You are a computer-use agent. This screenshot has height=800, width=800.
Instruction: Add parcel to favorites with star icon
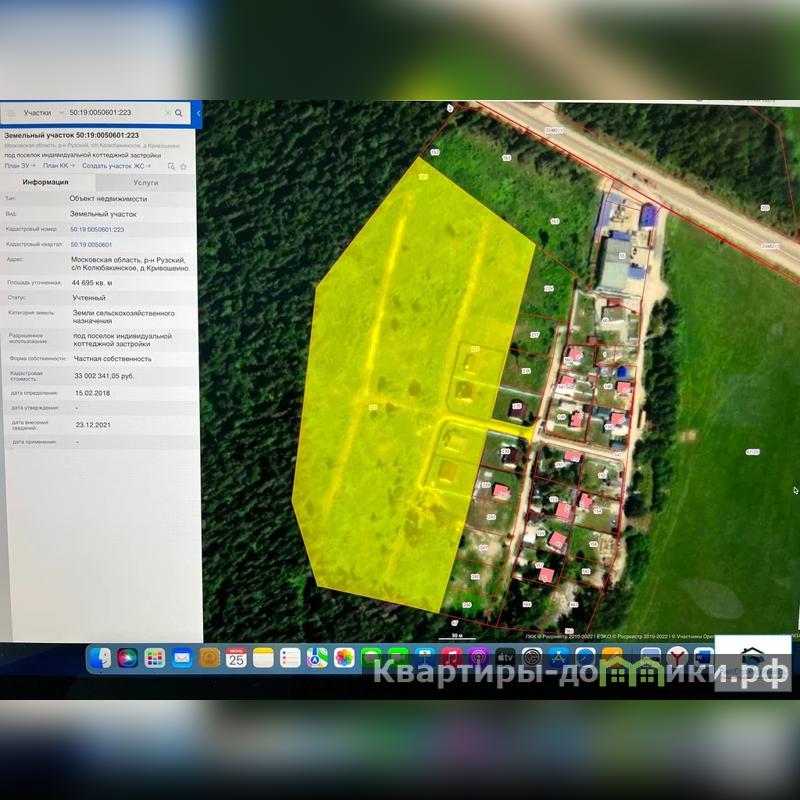click(183, 166)
